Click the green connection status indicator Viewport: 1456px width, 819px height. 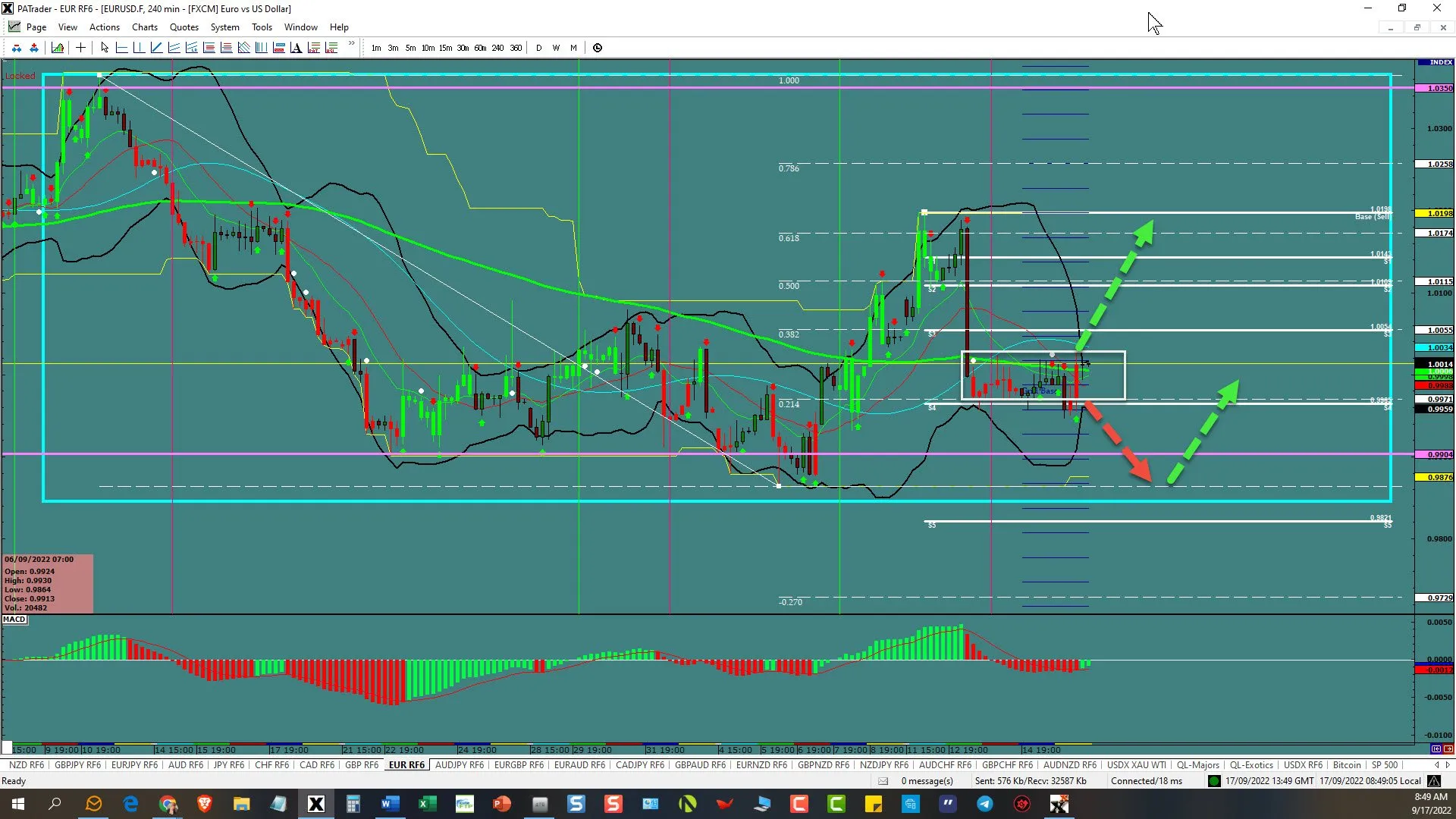(x=1214, y=781)
